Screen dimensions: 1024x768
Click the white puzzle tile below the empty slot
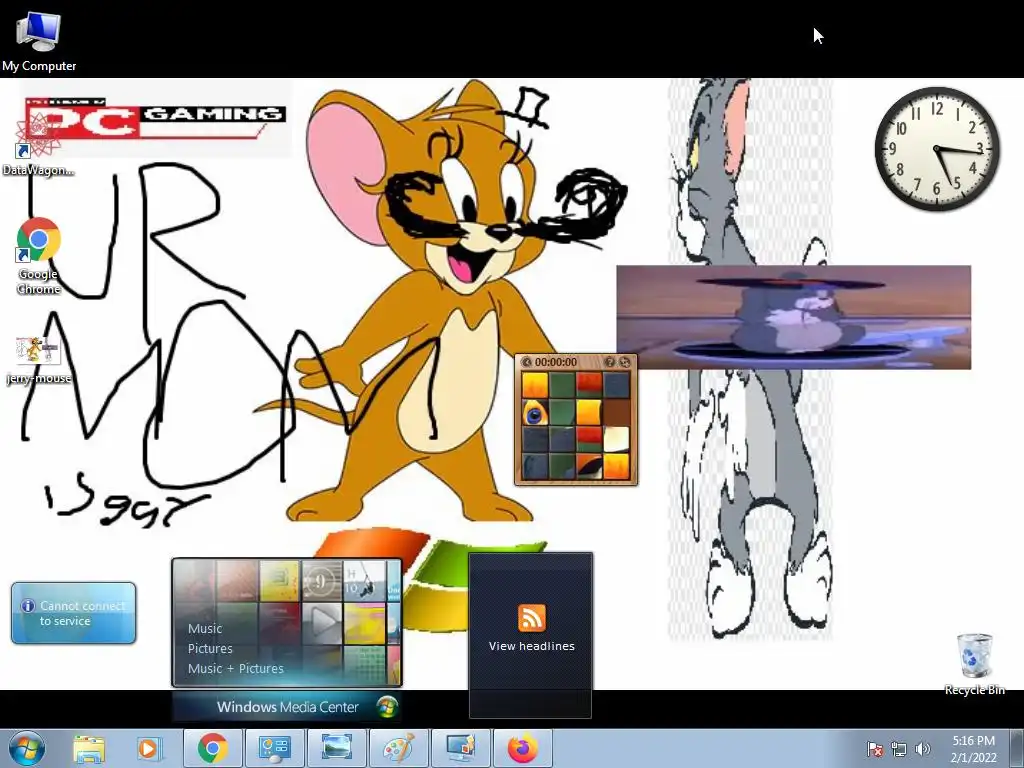point(616,440)
